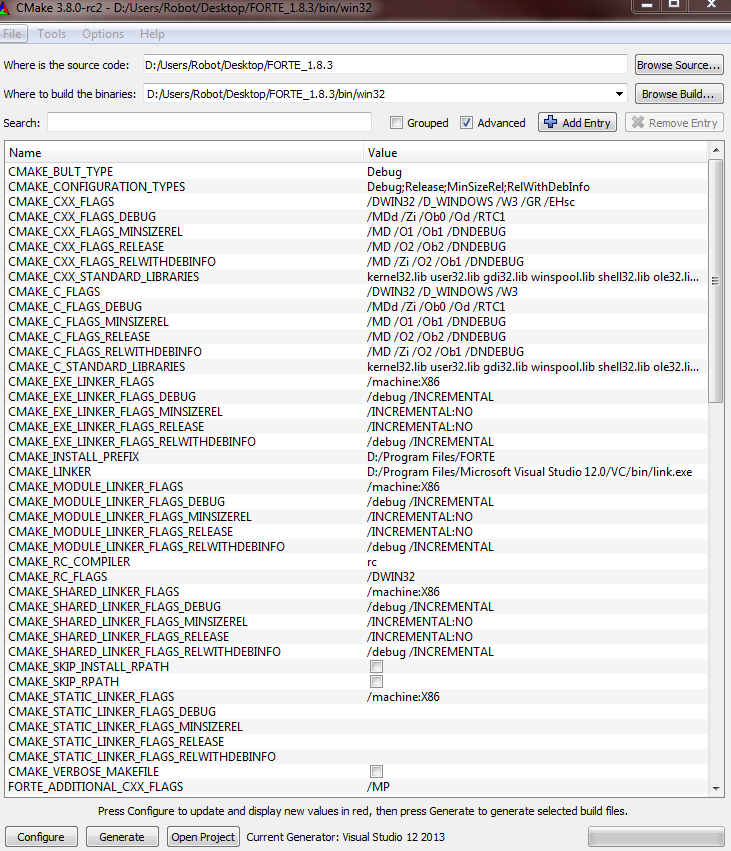The height and width of the screenshot is (851, 731).
Task: Minimize the CMake window
Action: [646, 5]
